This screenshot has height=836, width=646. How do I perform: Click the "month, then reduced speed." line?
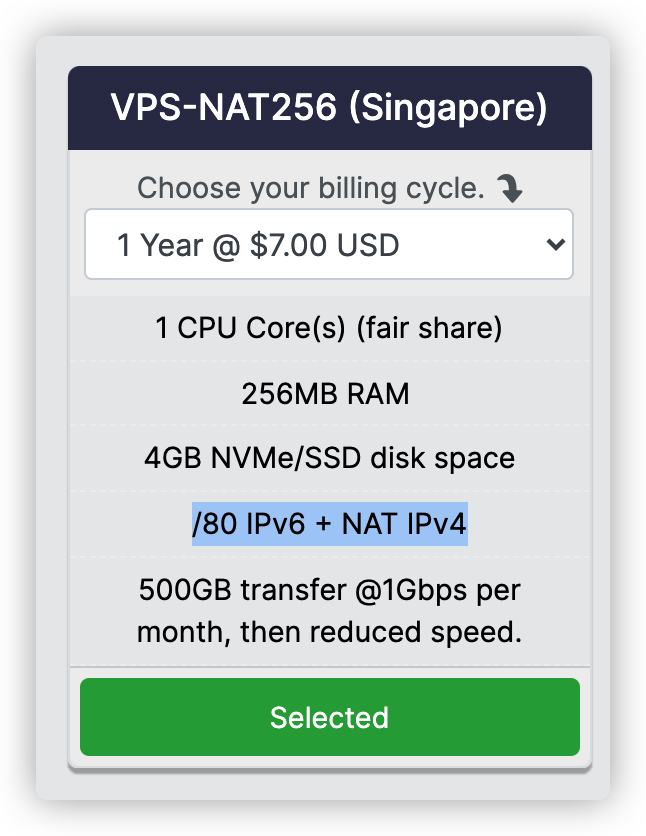pos(329,633)
